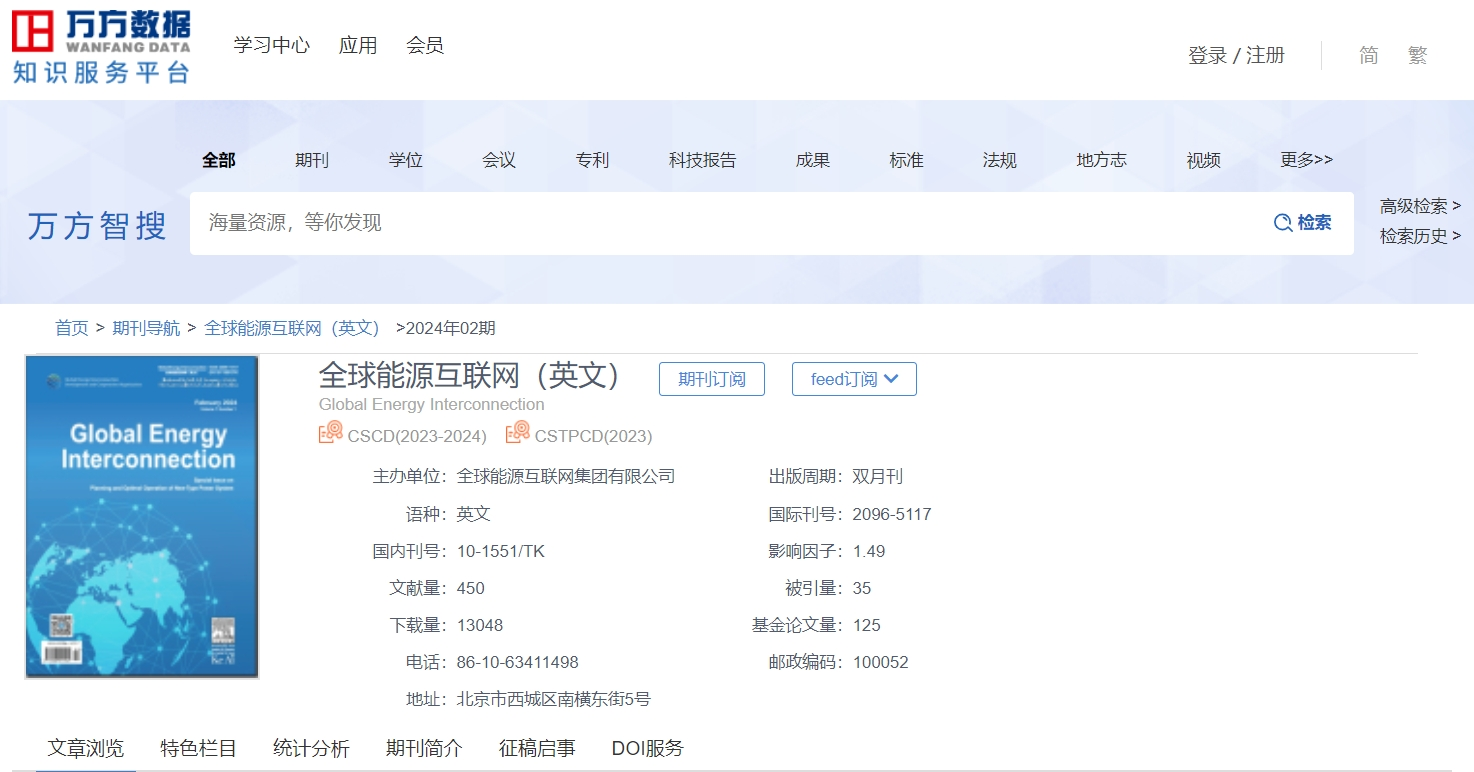Select the 科技报告 search category tab
The height and width of the screenshot is (772, 1474).
(702, 160)
